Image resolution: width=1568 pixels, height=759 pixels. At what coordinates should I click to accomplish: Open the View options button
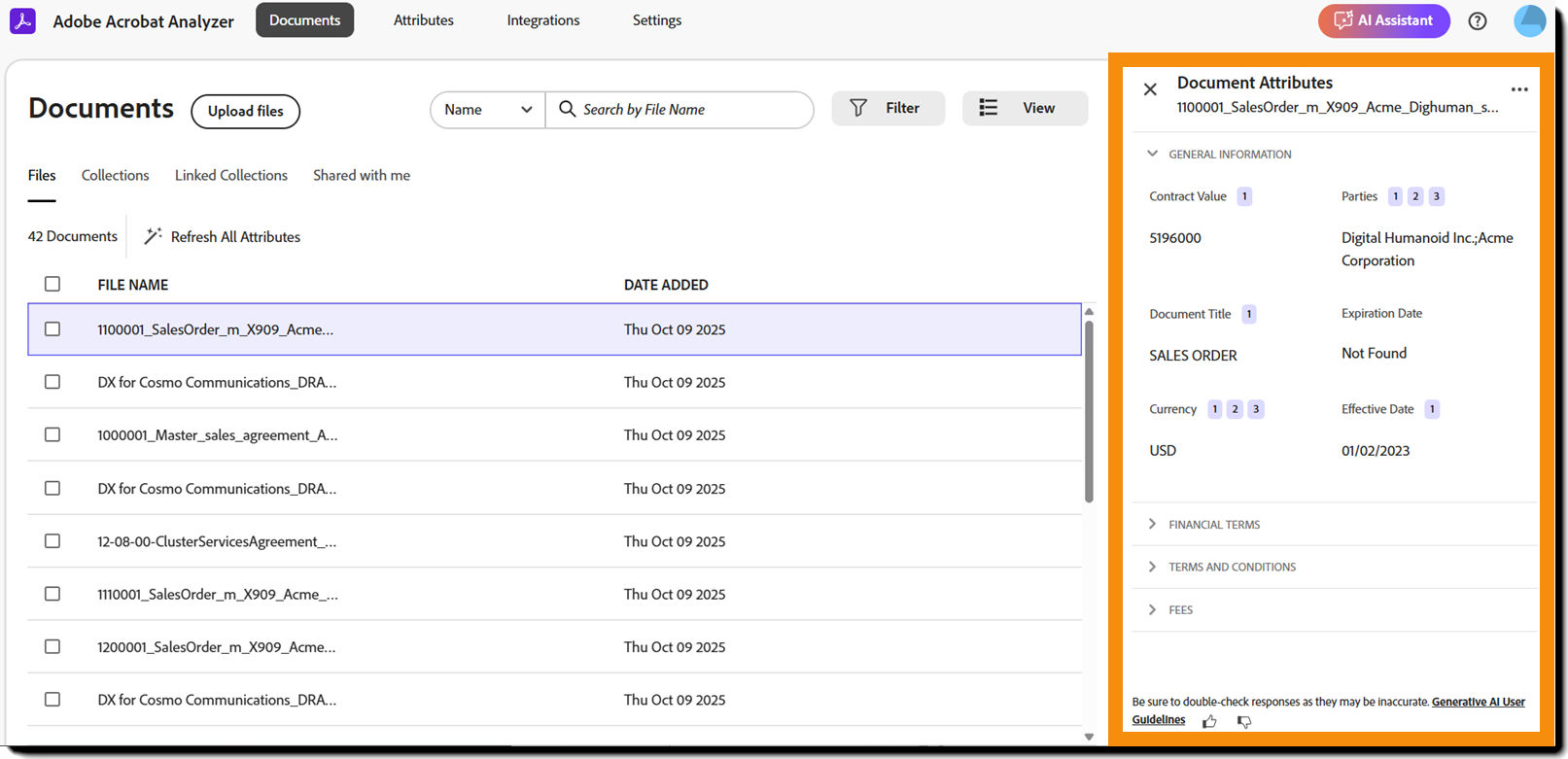point(1025,108)
